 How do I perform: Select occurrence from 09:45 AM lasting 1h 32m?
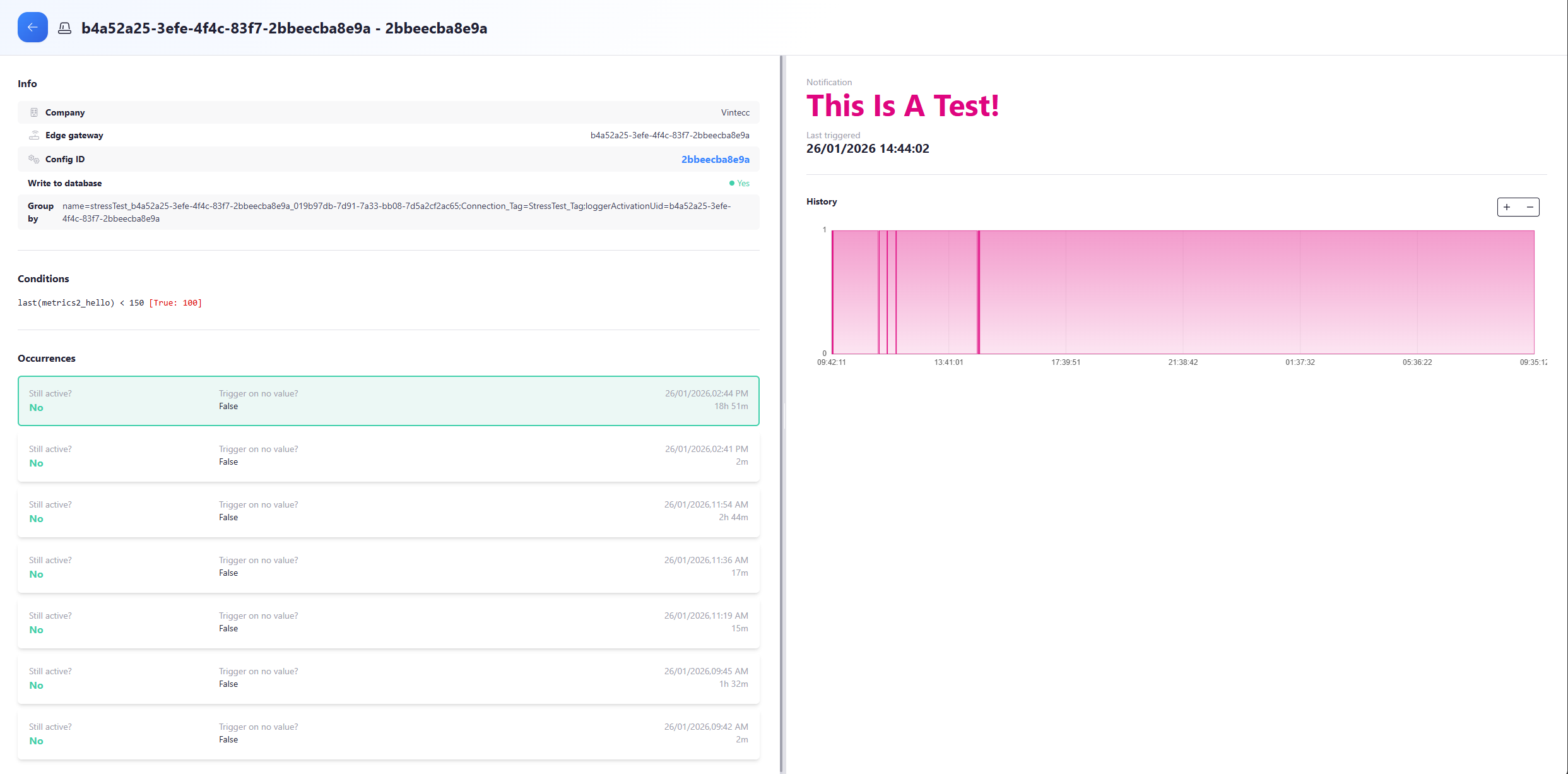(x=389, y=679)
